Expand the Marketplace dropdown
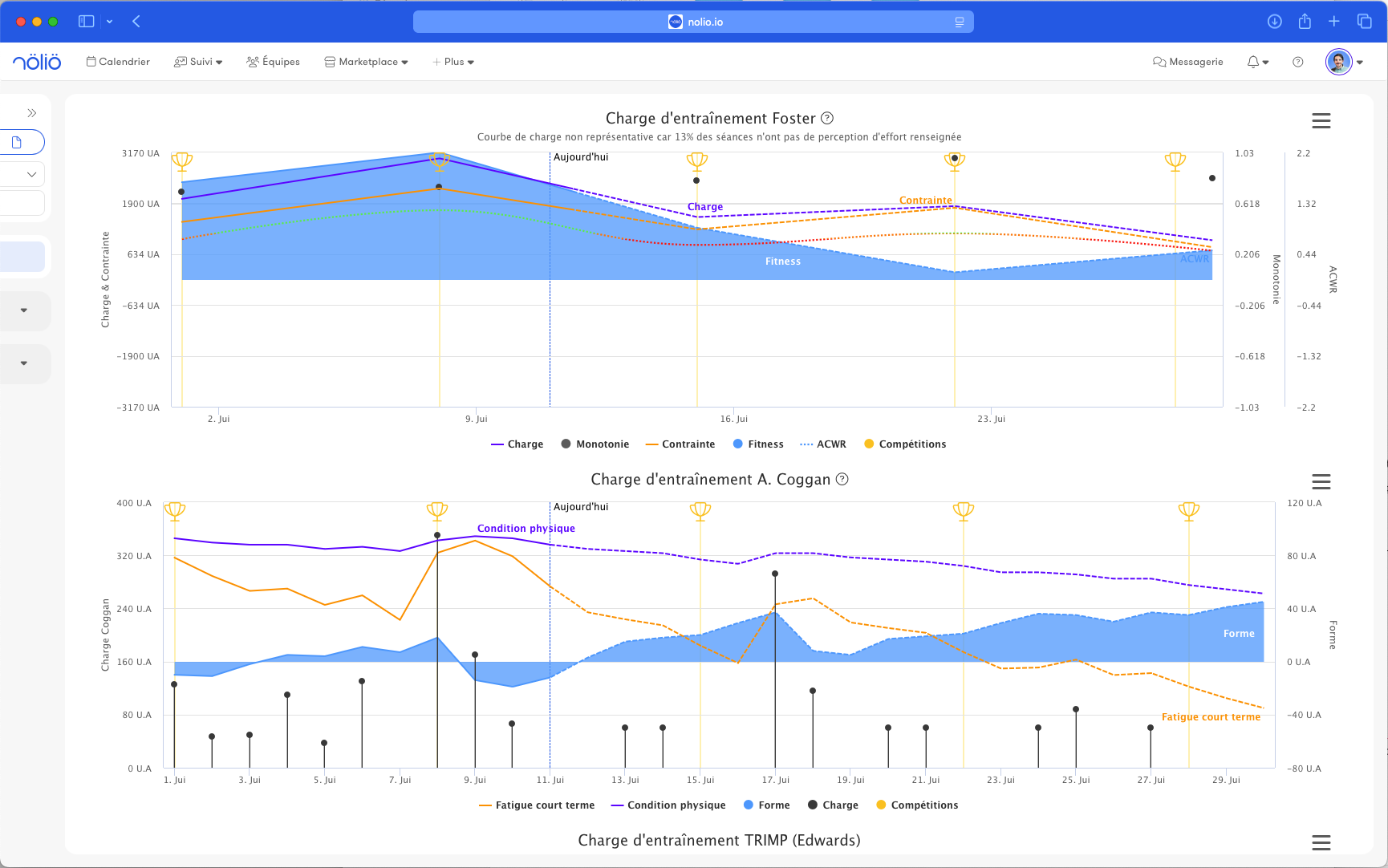This screenshot has height=868, width=1388. [367, 62]
